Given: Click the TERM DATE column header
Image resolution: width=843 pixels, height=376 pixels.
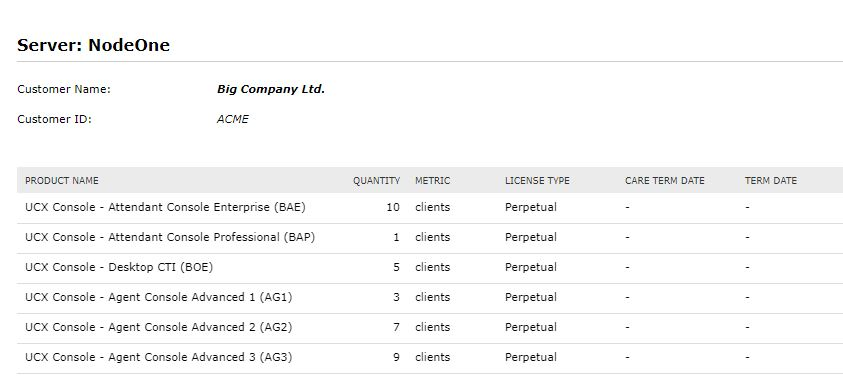Looking at the screenshot, I should (x=770, y=181).
